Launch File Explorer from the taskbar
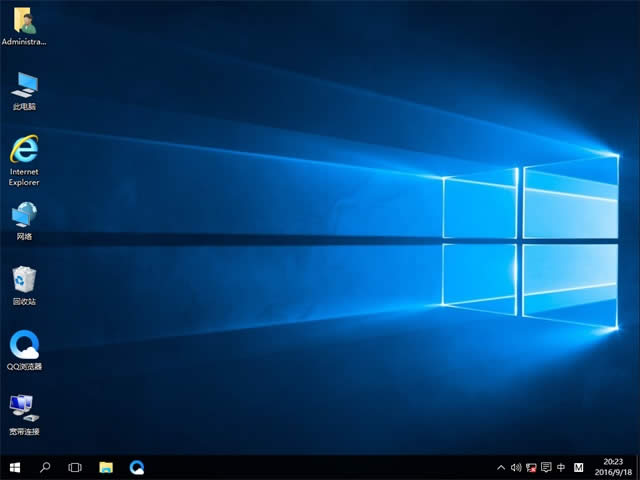 click(106, 467)
